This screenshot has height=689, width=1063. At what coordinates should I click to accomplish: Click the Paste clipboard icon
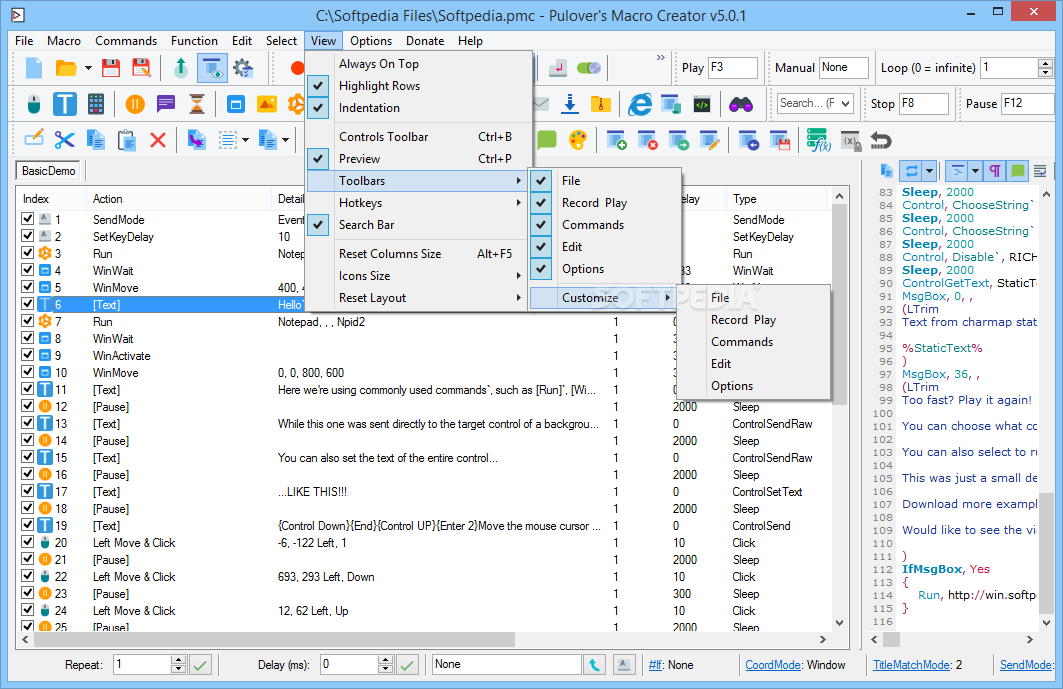127,140
